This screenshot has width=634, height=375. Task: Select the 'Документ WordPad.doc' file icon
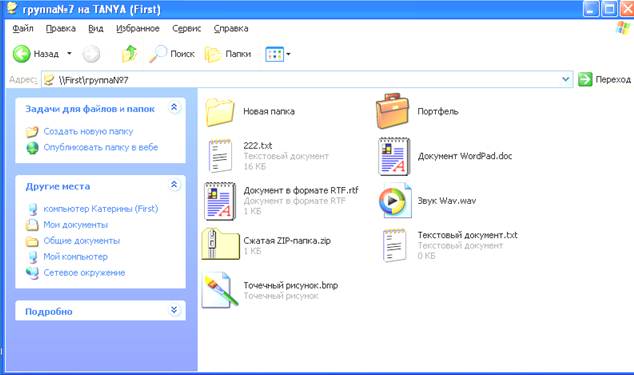(394, 157)
